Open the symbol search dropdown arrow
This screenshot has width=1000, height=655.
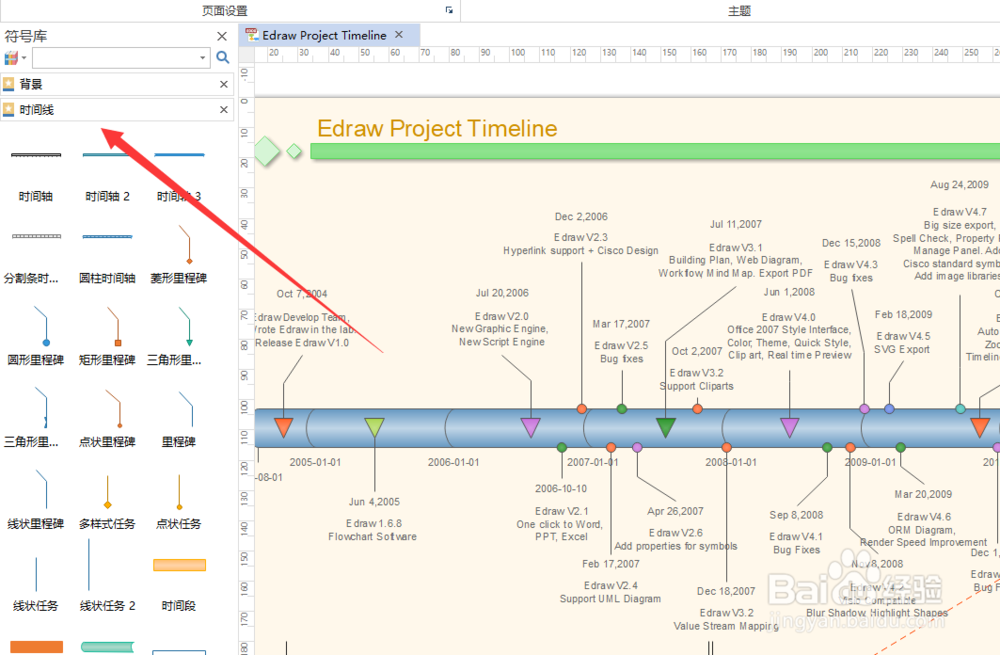click(x=203, y=58)
